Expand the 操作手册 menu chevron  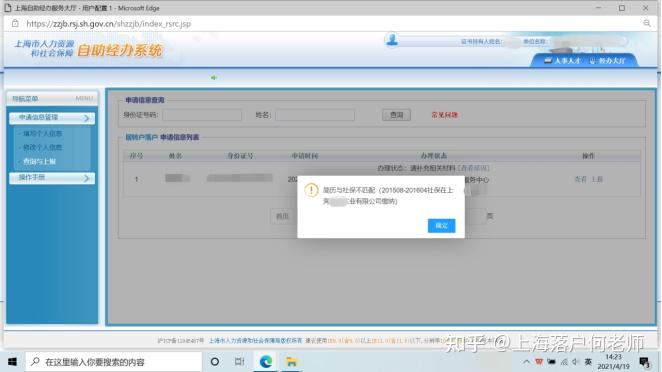tap(87, 178)
